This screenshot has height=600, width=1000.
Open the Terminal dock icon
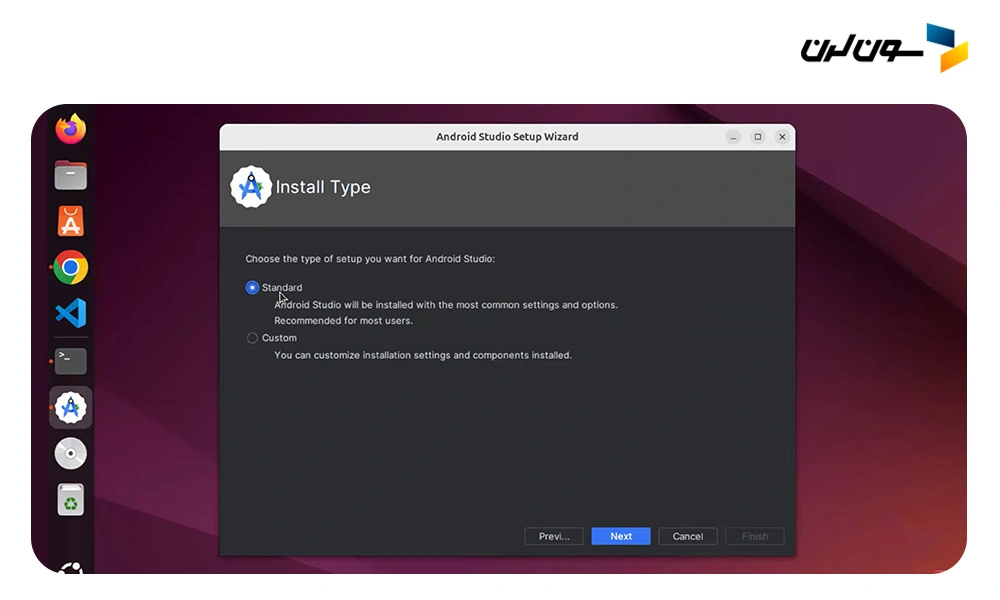71,360
